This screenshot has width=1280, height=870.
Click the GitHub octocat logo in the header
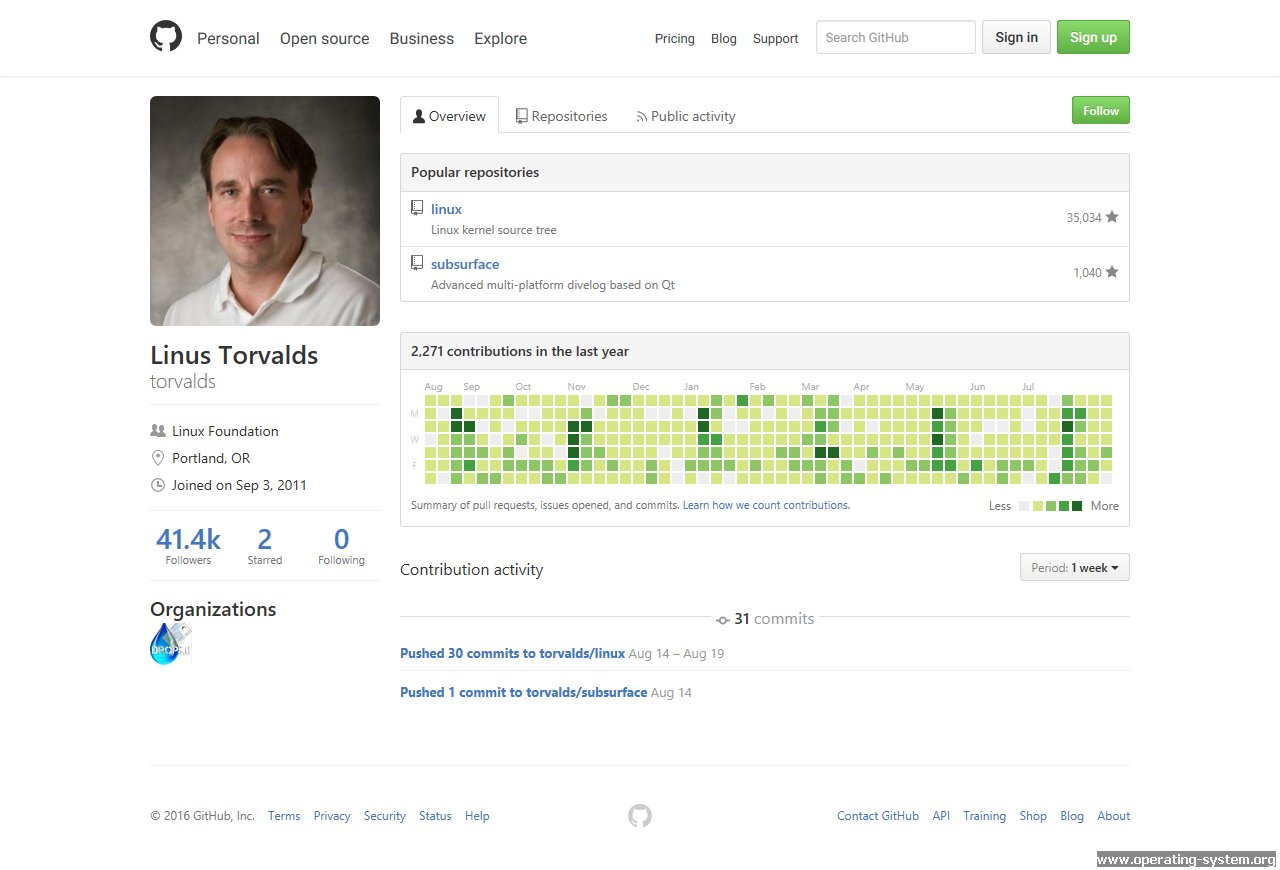165,35
